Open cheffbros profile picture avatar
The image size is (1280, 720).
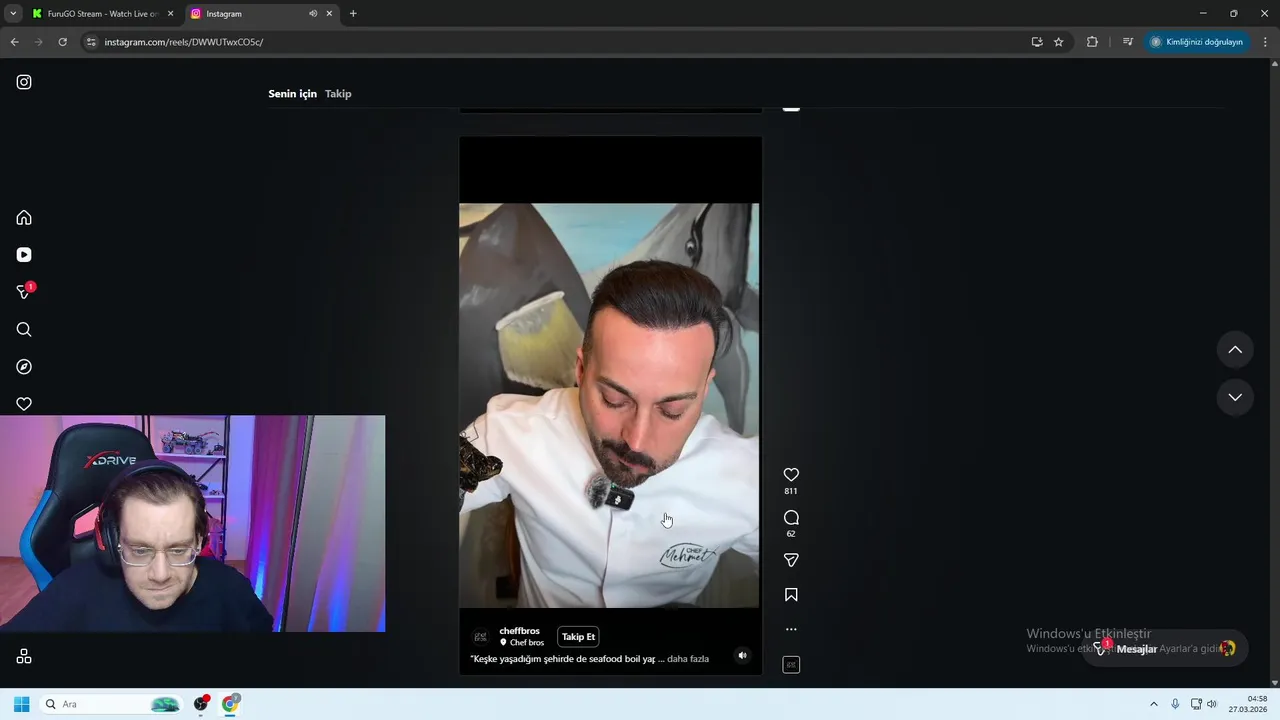480,637
